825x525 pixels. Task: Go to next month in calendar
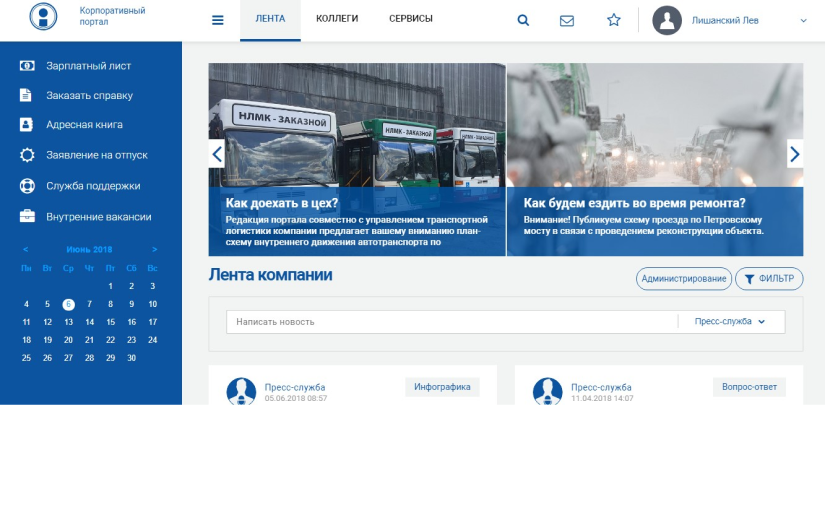154,249
